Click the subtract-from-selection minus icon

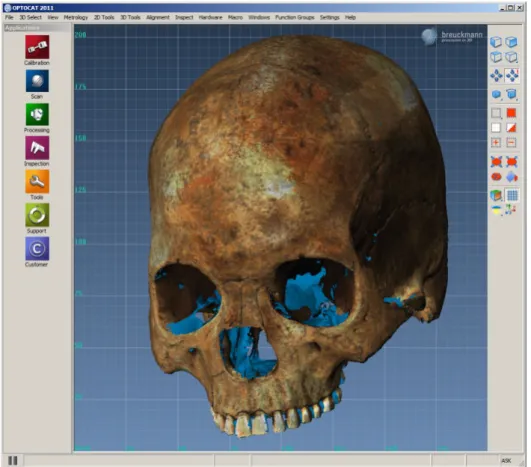[511, 143]
